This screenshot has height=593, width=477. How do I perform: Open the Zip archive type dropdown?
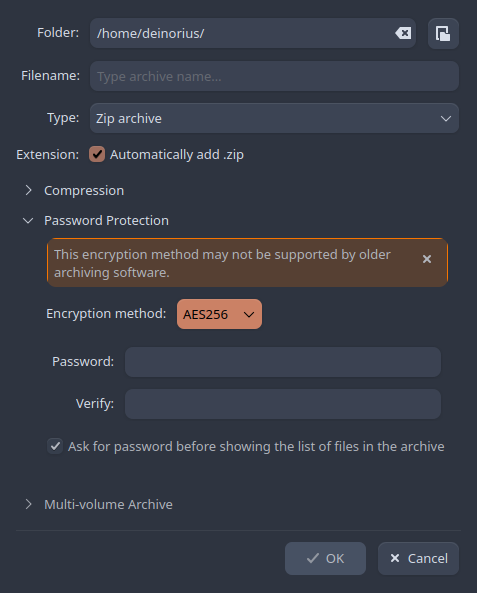[x=274, y=118]
